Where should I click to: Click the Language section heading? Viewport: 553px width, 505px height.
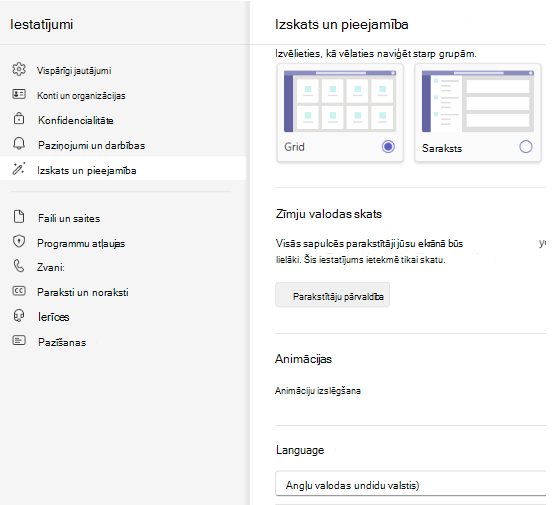coord(300,450)
